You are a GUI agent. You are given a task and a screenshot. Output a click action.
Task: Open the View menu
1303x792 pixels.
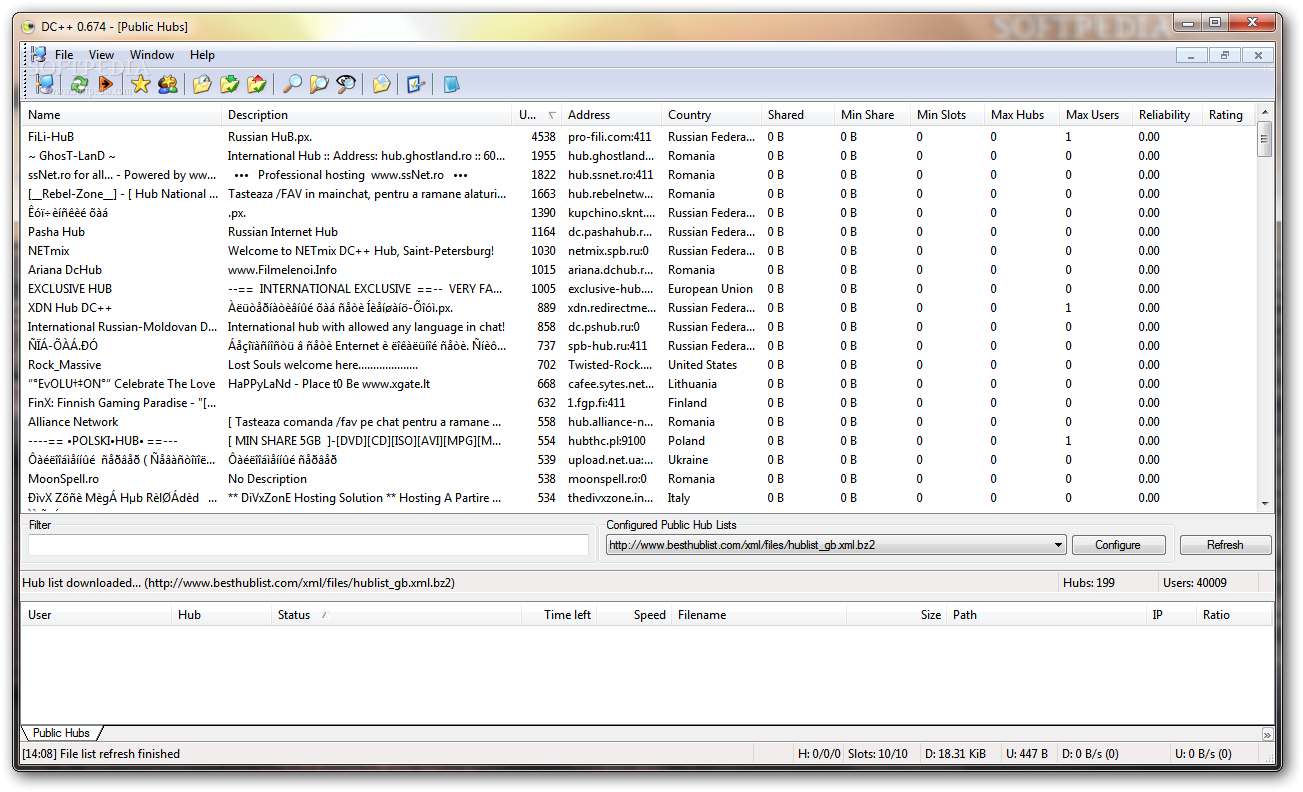click(x=101, y=55)
